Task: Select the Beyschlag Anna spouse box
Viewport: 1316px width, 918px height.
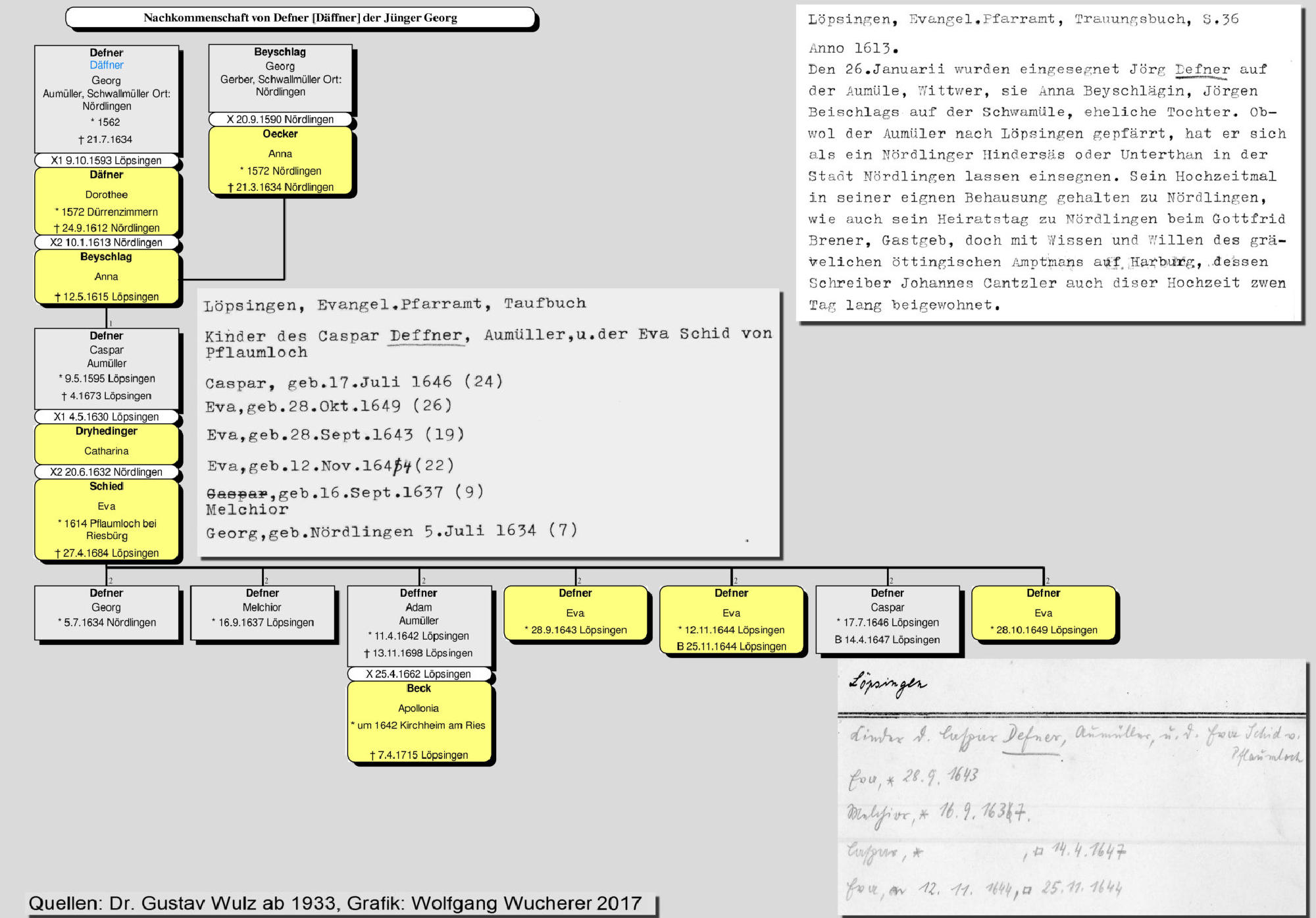Action: (107, 276)
